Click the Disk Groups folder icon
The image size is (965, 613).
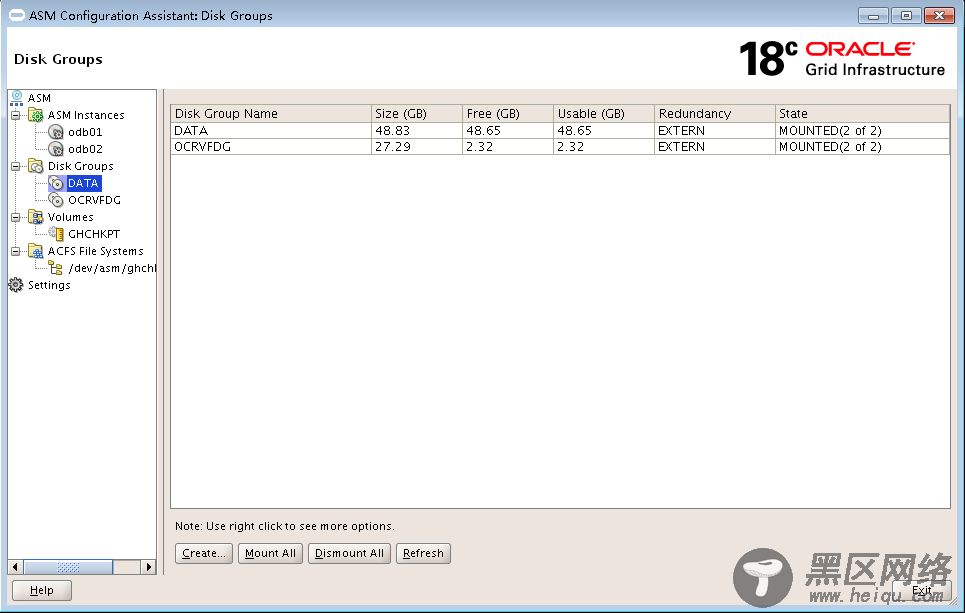click(x=36, y=166)
